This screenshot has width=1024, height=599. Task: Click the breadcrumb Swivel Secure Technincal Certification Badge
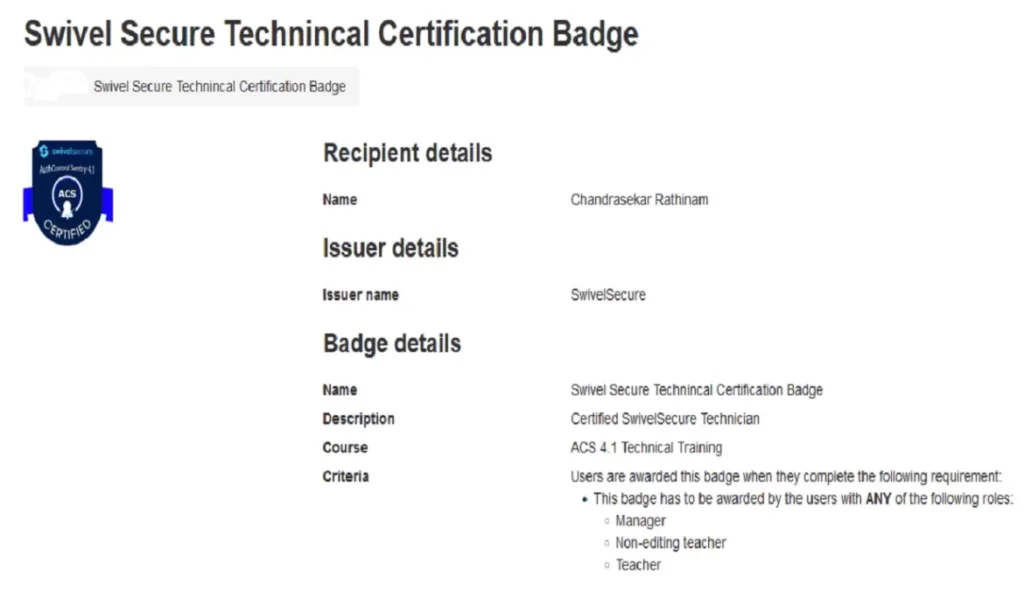[x=219, y=86]
